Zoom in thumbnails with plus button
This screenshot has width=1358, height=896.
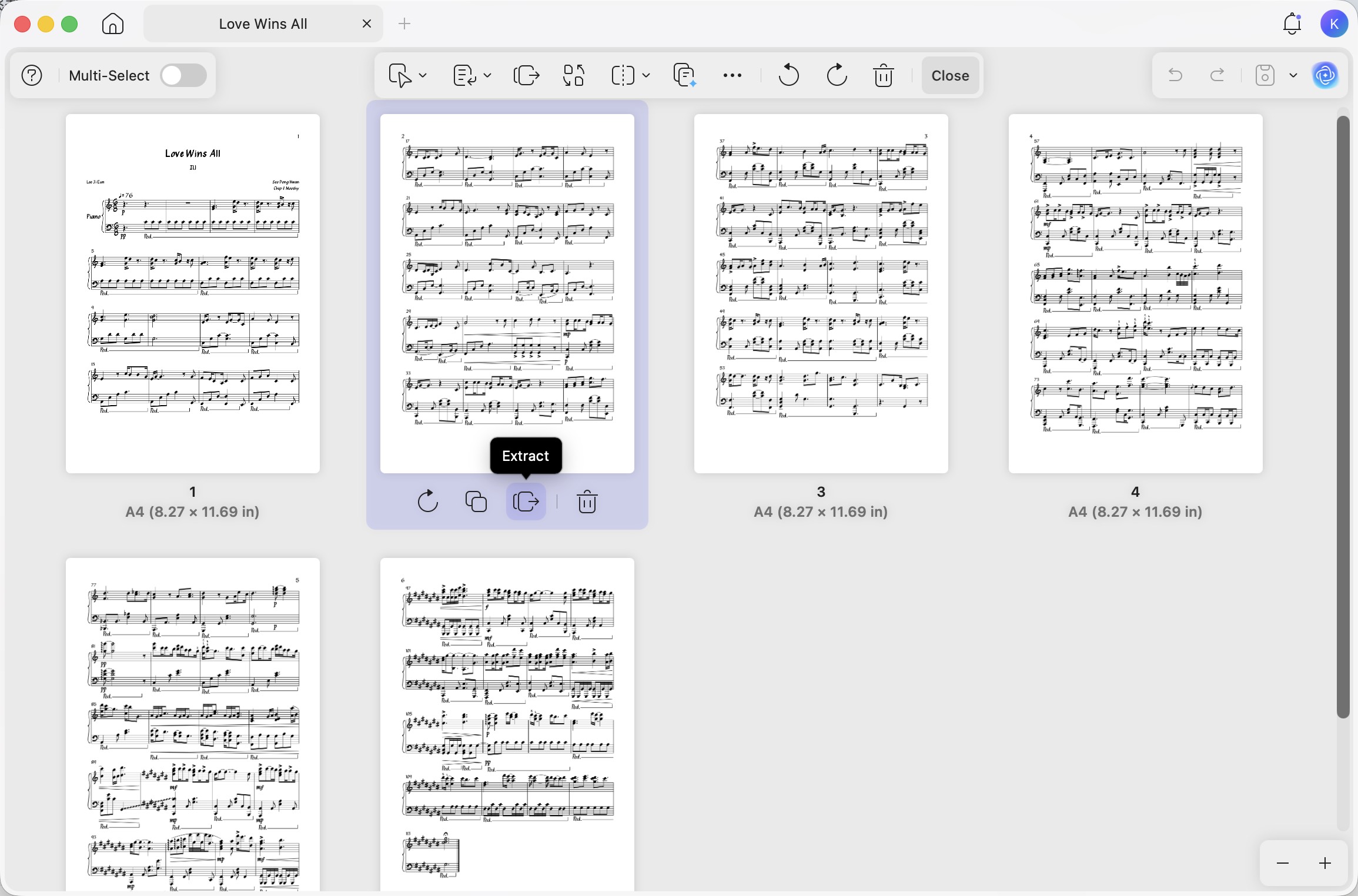[x=1325, y=863]
